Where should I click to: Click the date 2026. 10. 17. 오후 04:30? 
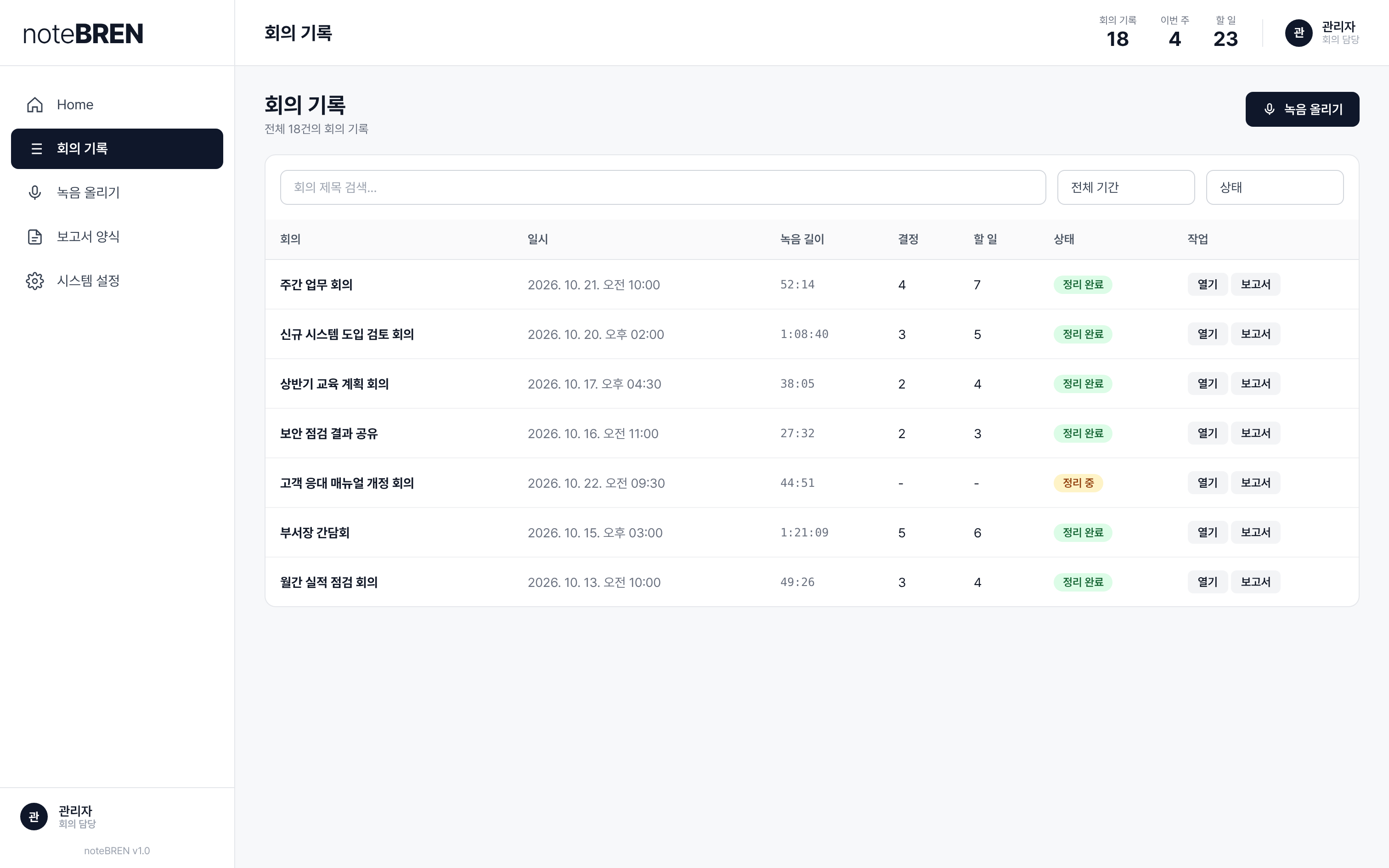coord(594,384)
